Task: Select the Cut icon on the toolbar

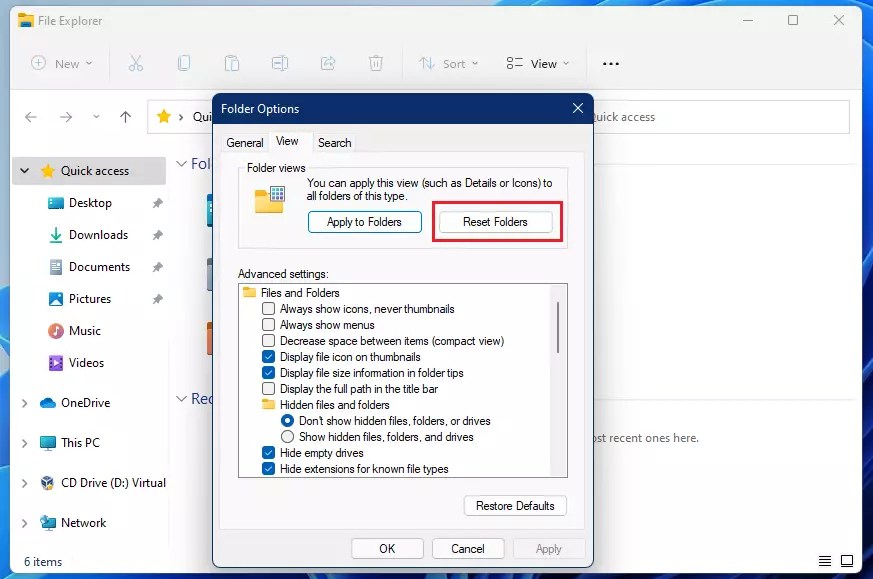Action: pyautogui.click(x=136, y=62)
